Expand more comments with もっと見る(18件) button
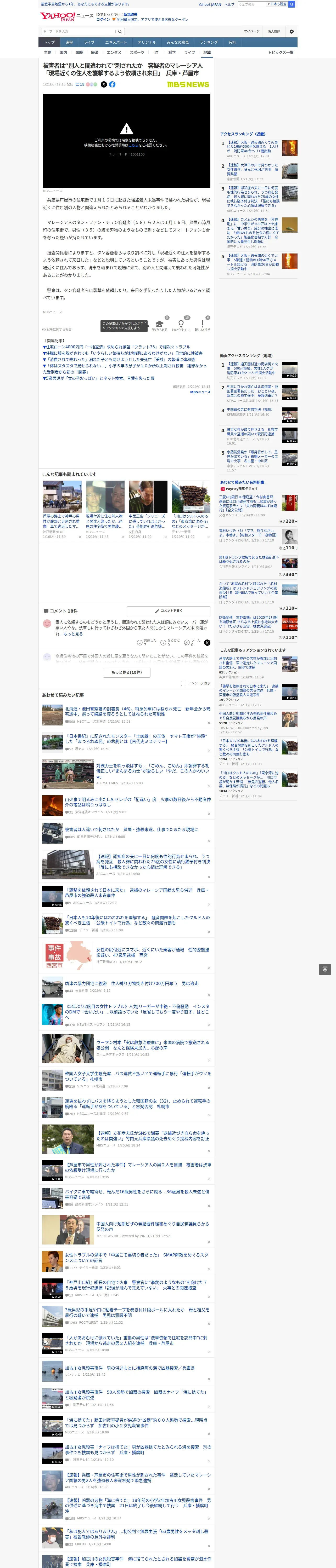The image size is (336, 1568). click(127, 673)
